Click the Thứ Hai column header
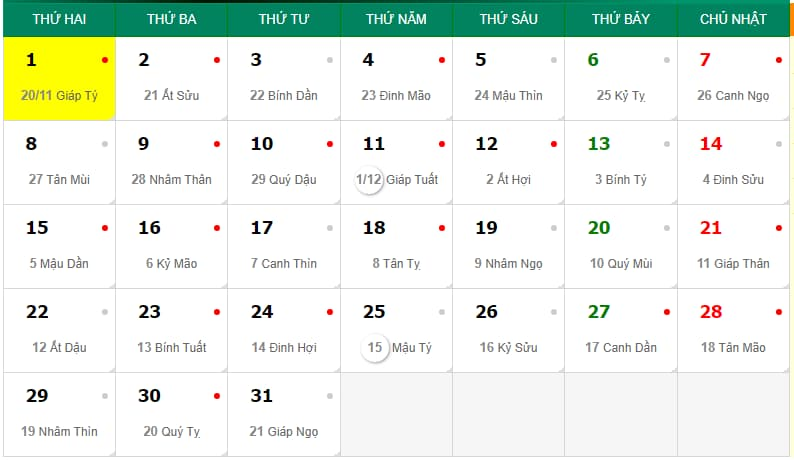The image size is (794, 460). pos(59,19)
